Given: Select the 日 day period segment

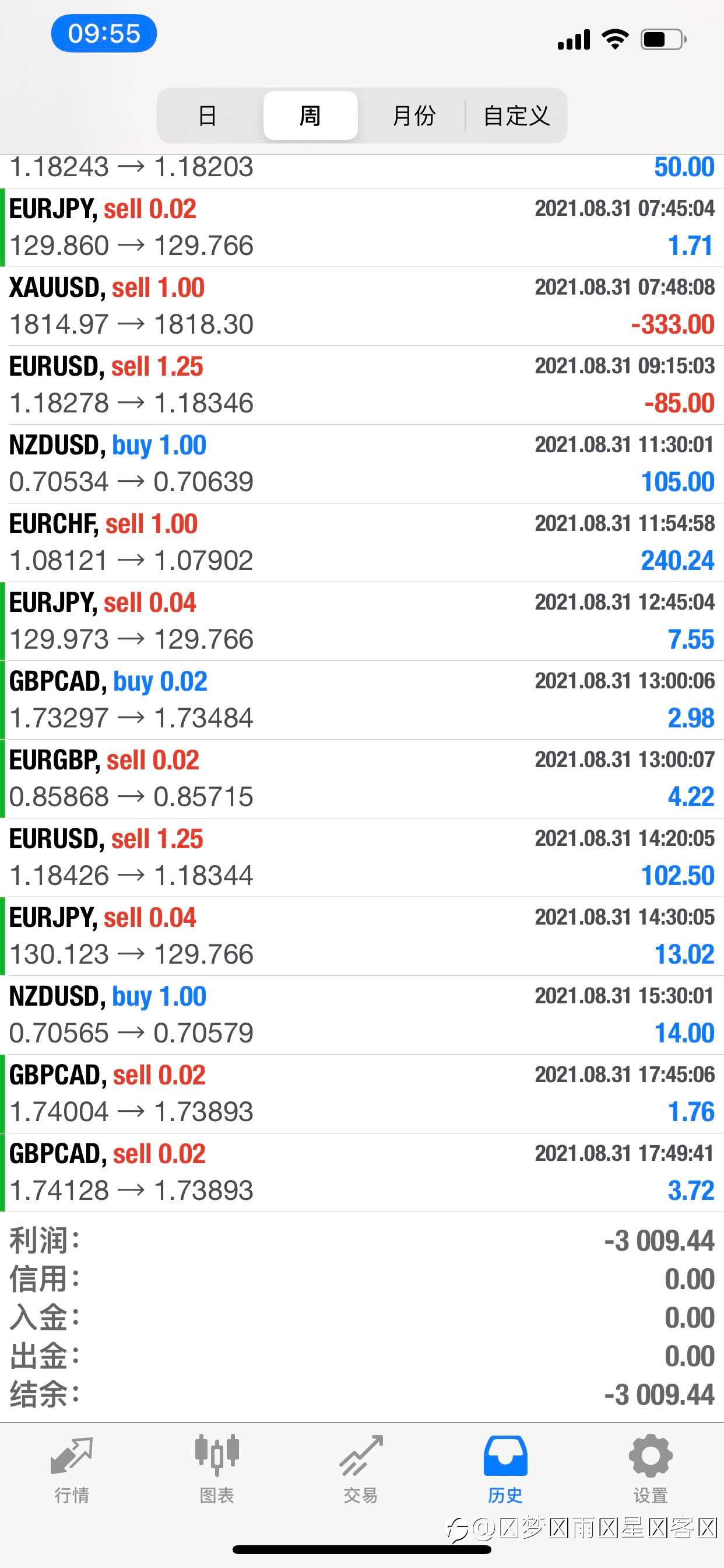Looking at the screenshot, I should pyautogui.click(x=208, y=116).
